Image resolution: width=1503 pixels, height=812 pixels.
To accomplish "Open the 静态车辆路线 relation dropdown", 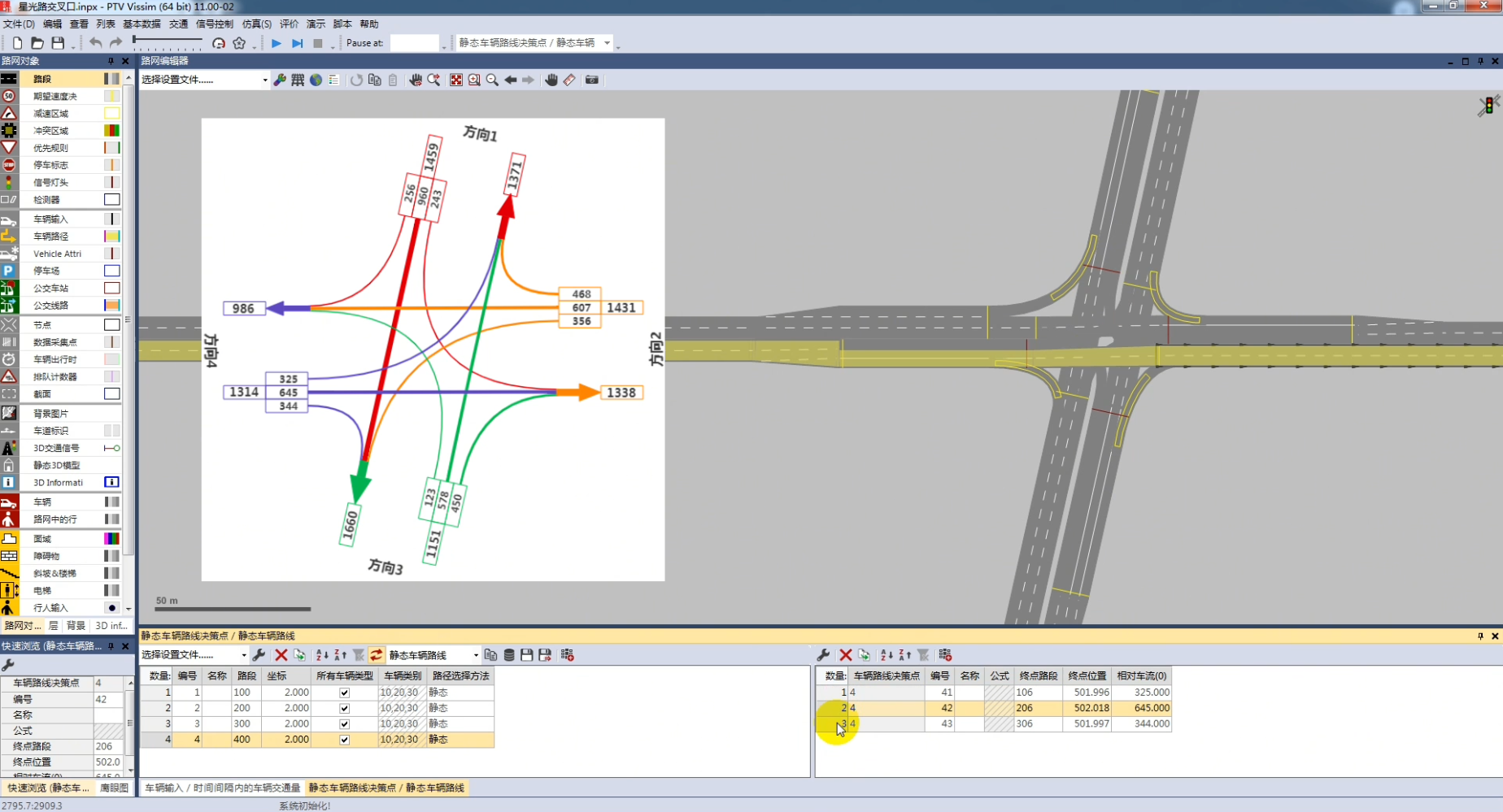I will [476, 655].
